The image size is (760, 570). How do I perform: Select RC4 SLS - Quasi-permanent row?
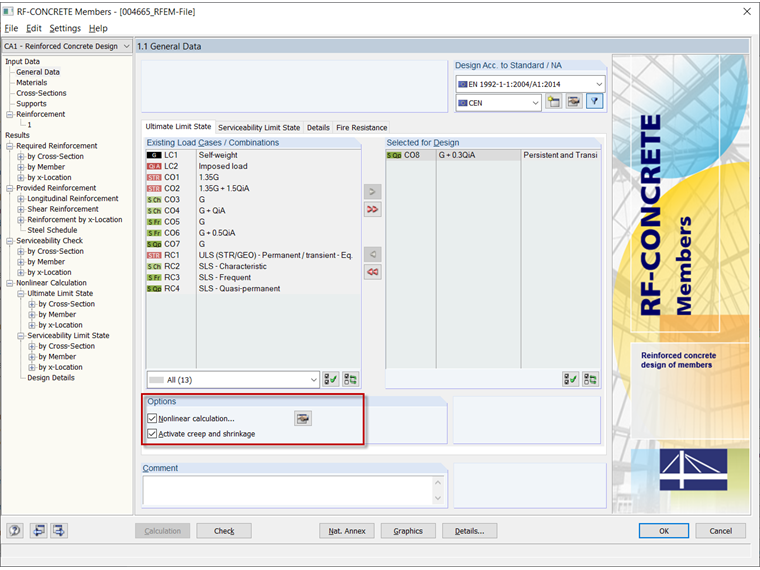pyautogui.click(x=253, y=289)
